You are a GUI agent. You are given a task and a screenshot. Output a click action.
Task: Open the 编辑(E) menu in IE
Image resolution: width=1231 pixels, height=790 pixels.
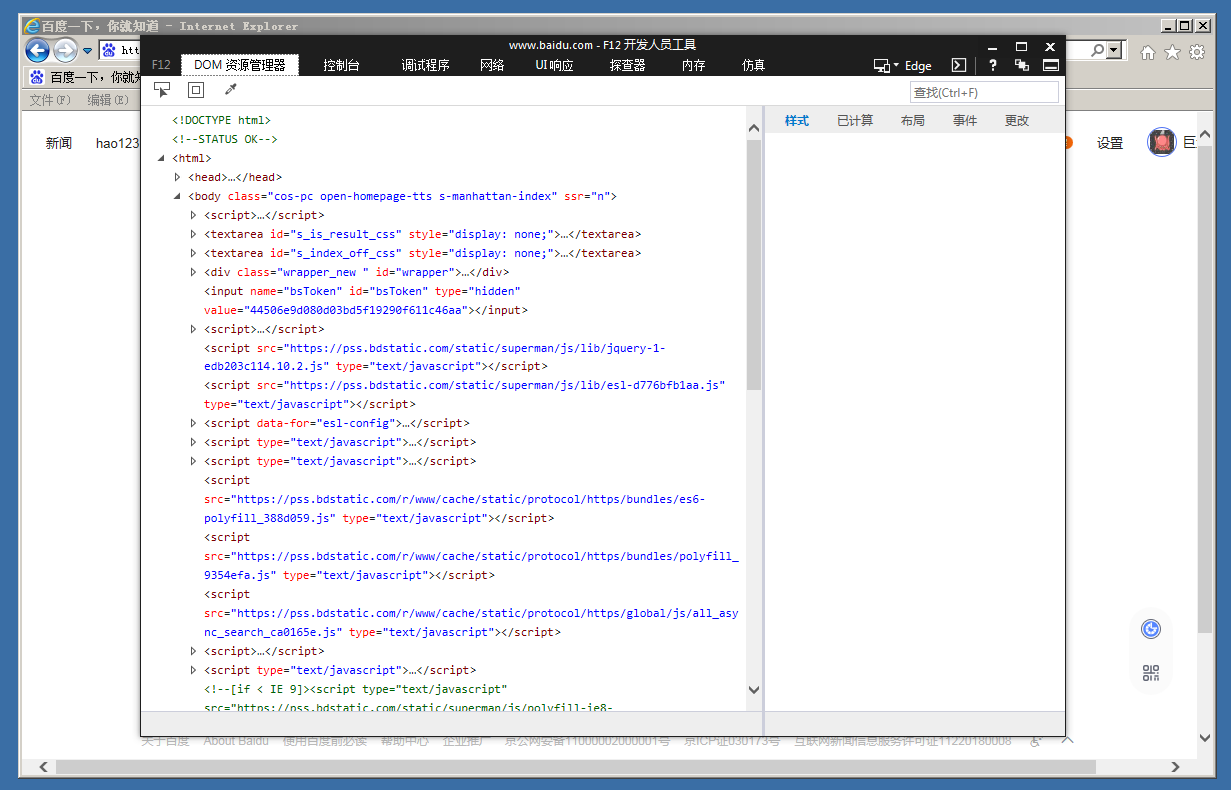[x=108, y=100]
